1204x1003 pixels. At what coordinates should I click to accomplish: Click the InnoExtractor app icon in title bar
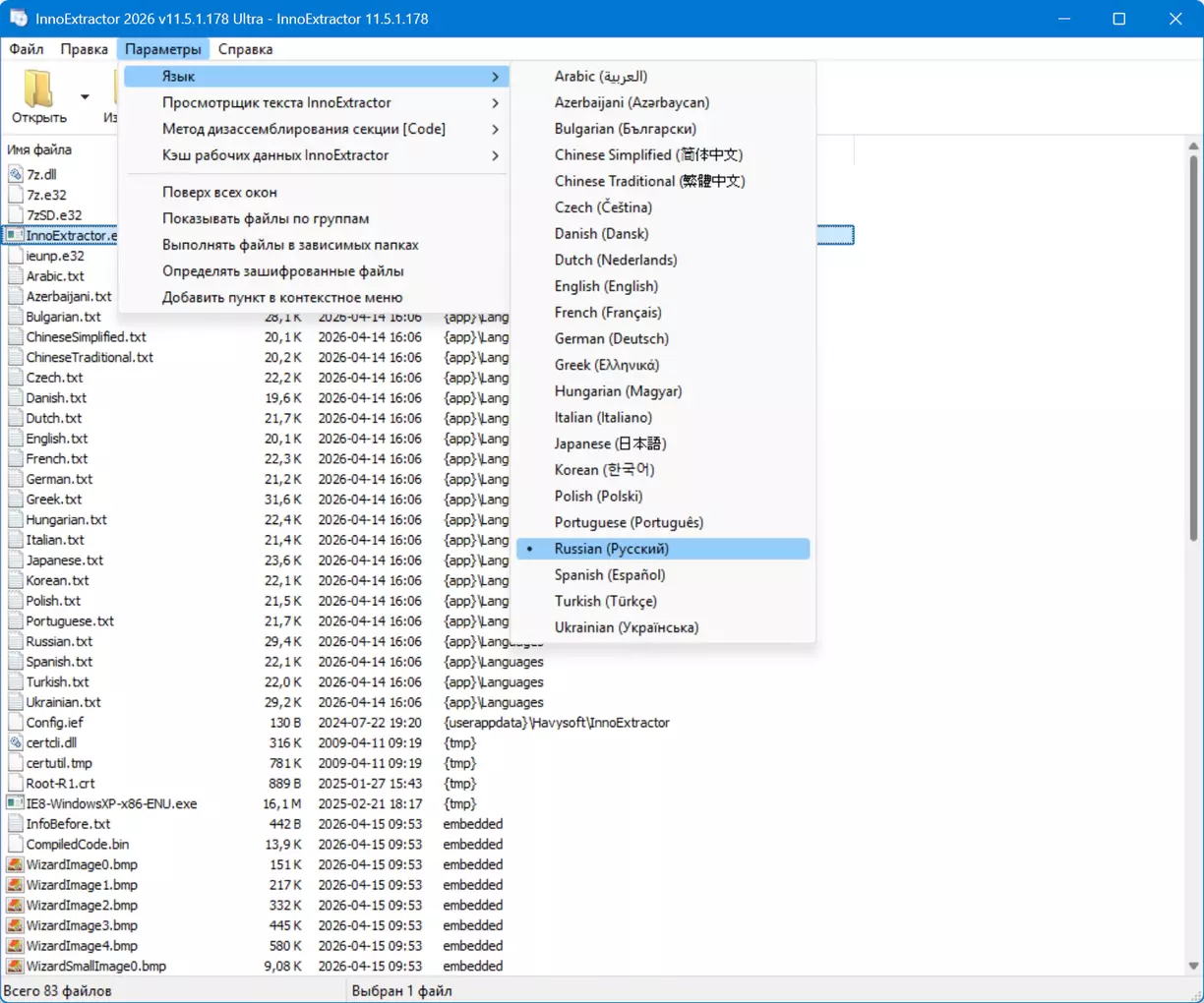click(x=19, y=19)
